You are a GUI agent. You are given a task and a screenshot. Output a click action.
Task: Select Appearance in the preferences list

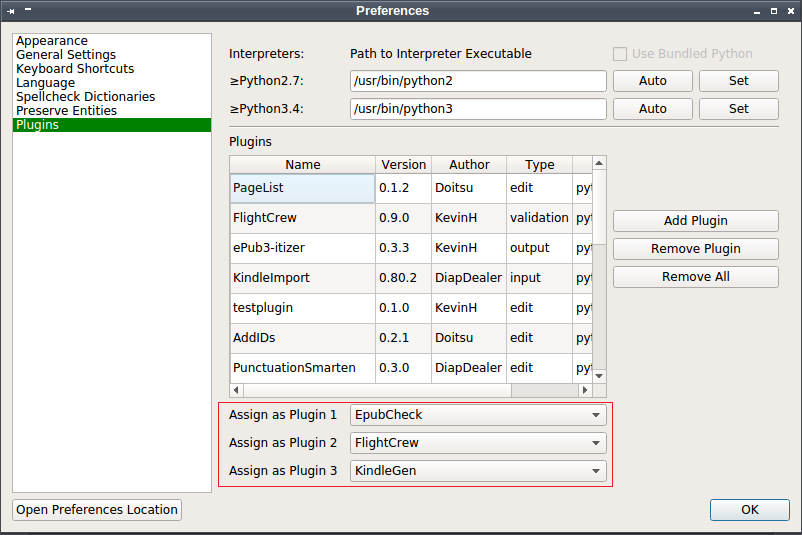click(52, 41)
